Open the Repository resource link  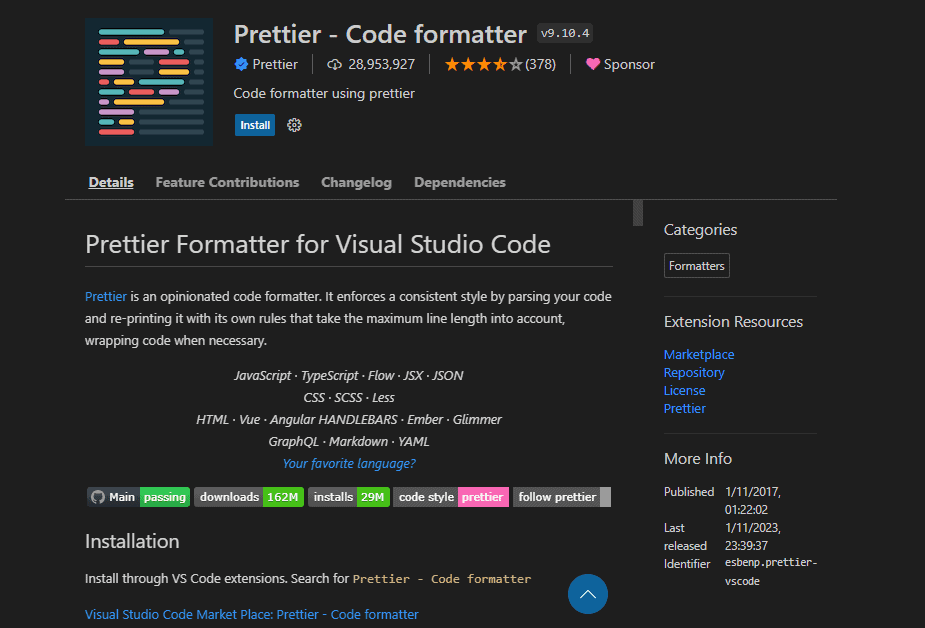[x=694, y=373]
